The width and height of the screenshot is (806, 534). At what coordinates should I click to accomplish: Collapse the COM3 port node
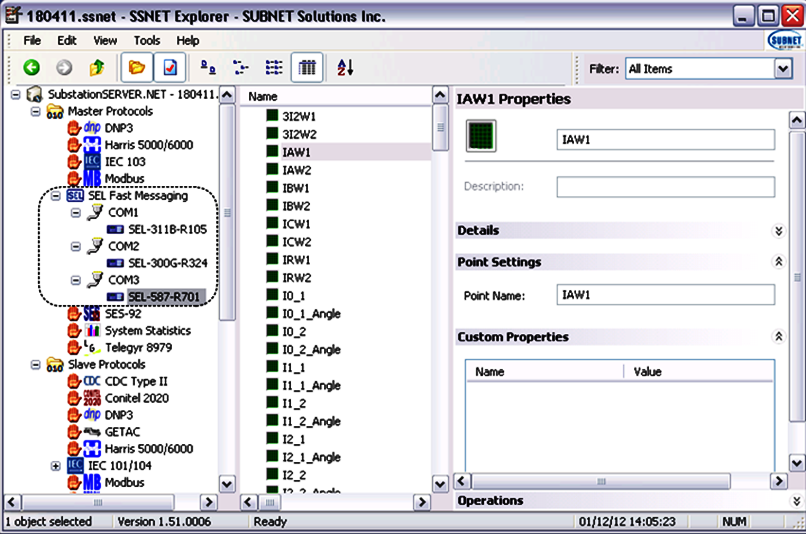[76, 281]
